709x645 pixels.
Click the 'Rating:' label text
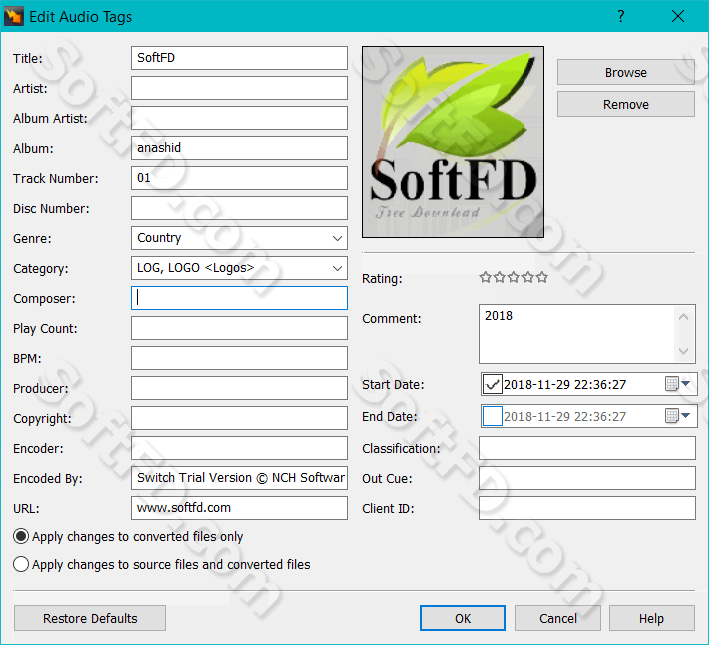point(382,279)
